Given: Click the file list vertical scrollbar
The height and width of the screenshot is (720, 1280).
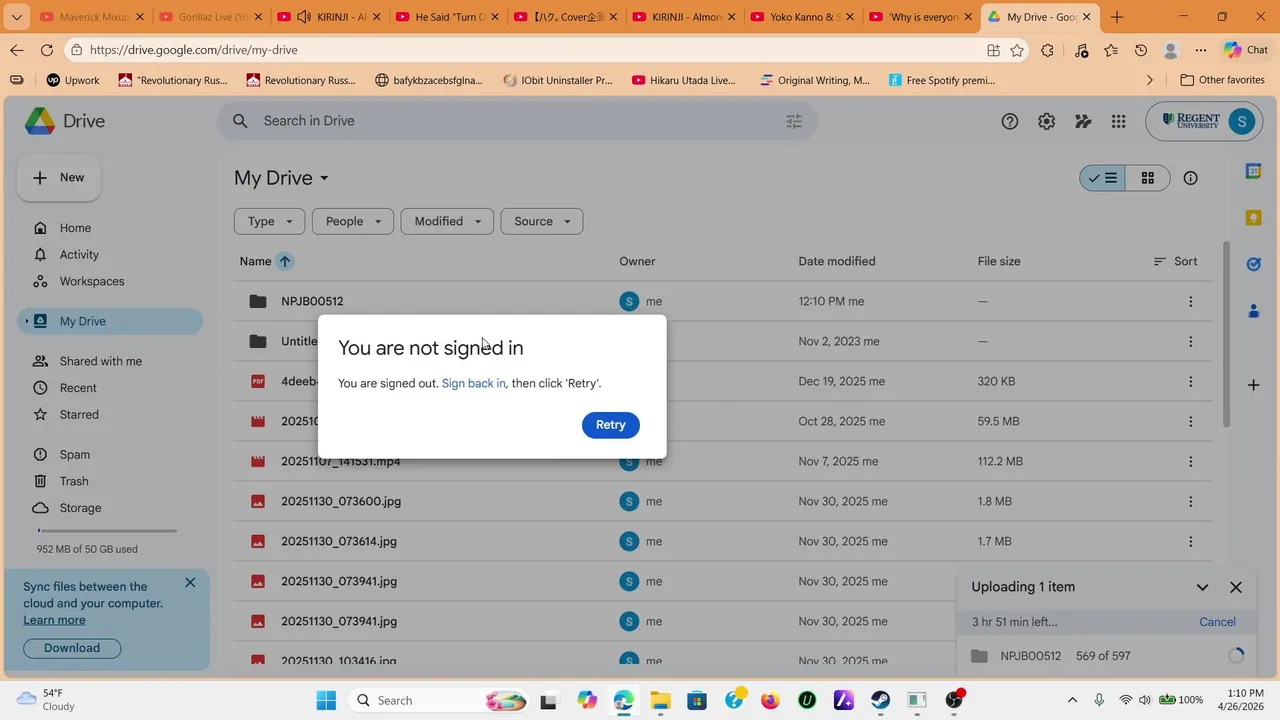Looking at the screenshot, I should coord(1226,335).
